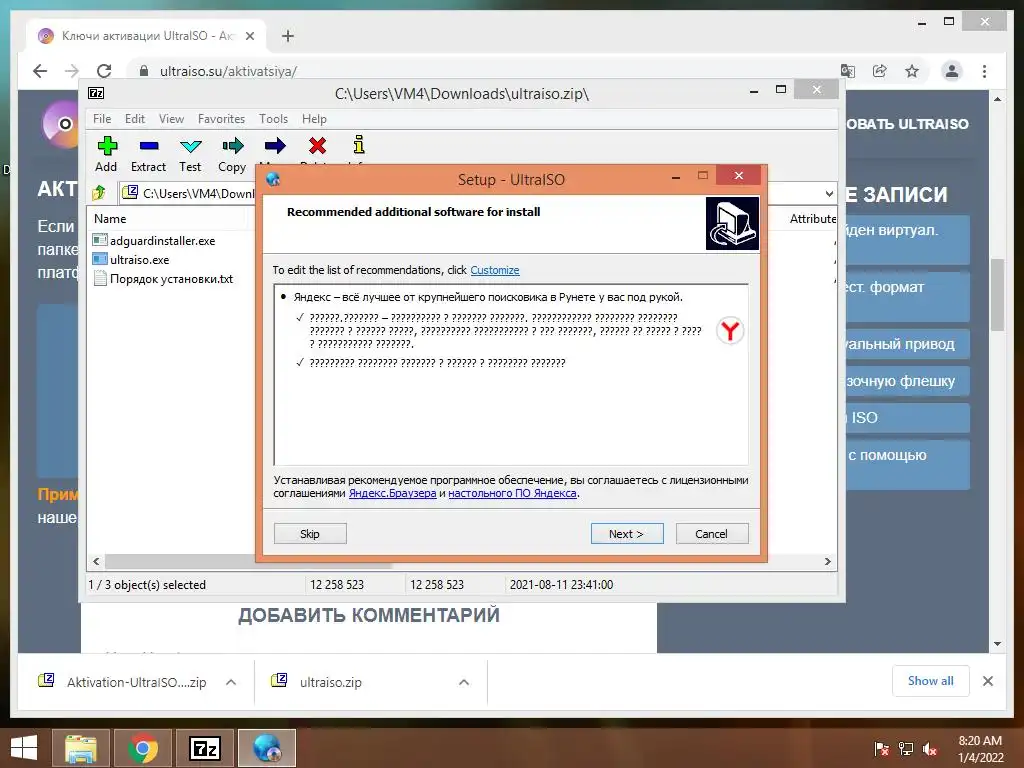
Task: Switch to Chrome in taskbar
Action: pyautogui.click(x=142, y=748)
